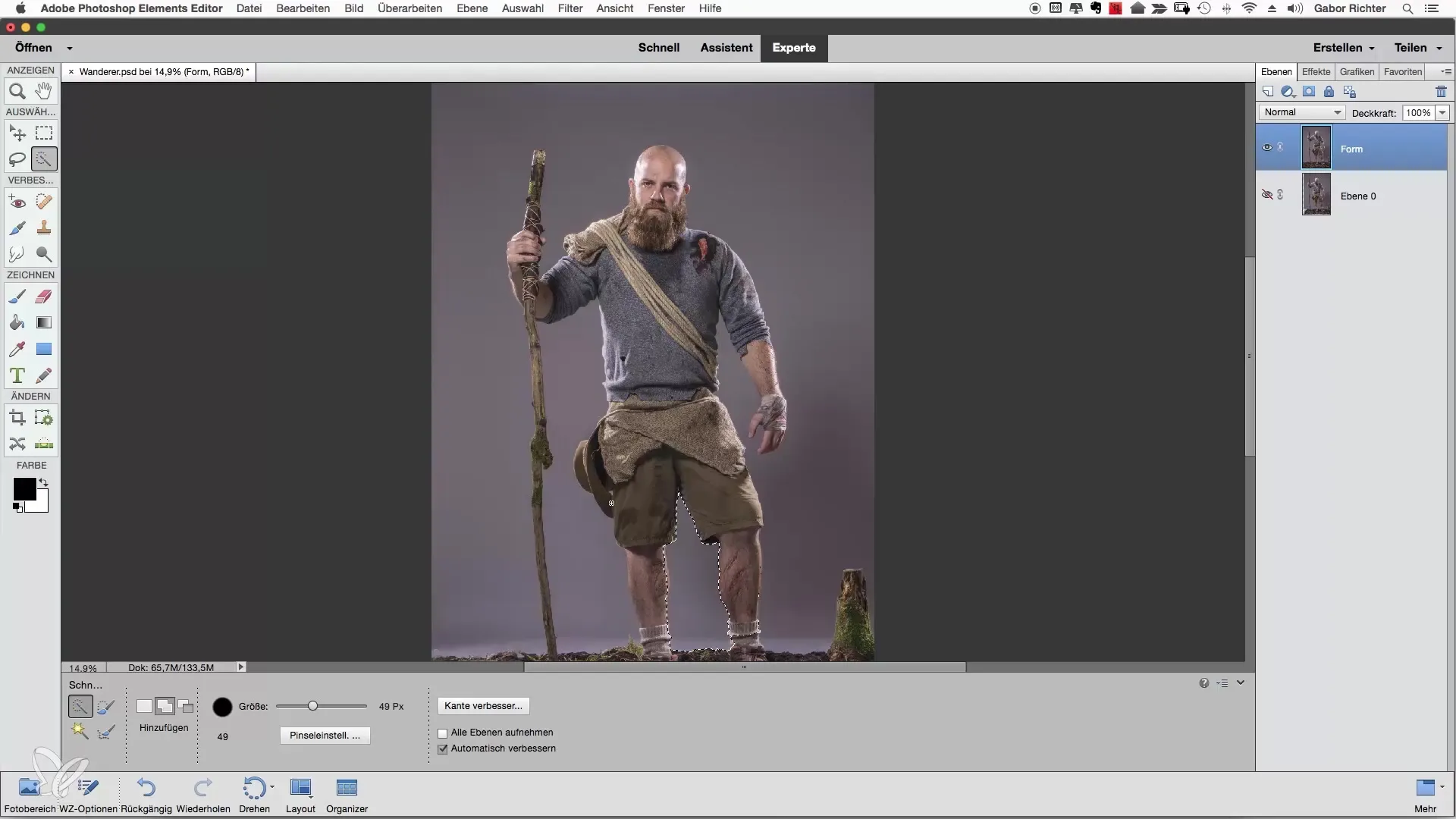
Task: Open the layers panel options menu
Action: pos(1445,71)
